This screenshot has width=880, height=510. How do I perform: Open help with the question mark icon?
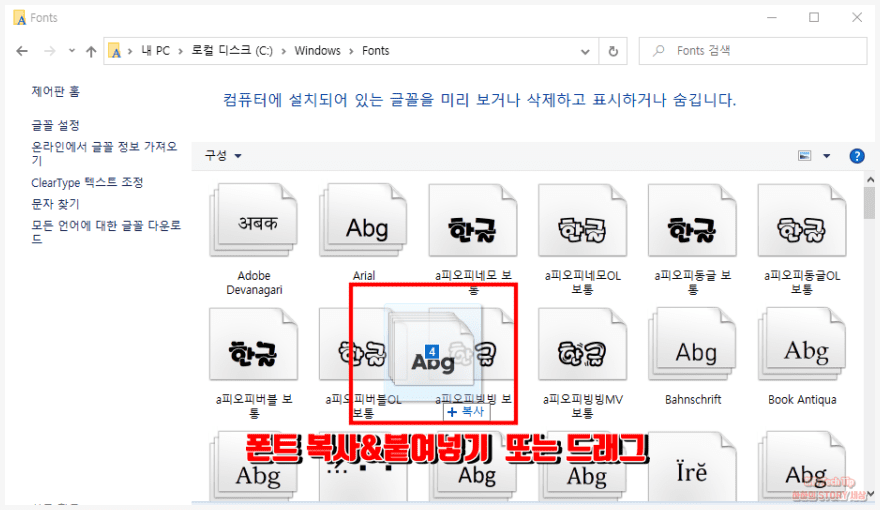click(856, 155)
